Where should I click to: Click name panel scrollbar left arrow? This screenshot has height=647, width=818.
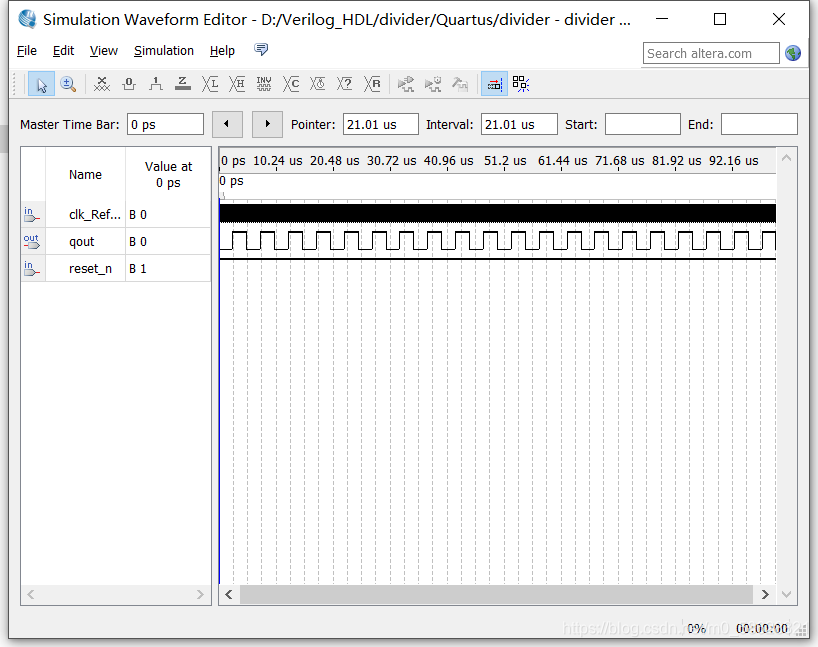(31, 594)
